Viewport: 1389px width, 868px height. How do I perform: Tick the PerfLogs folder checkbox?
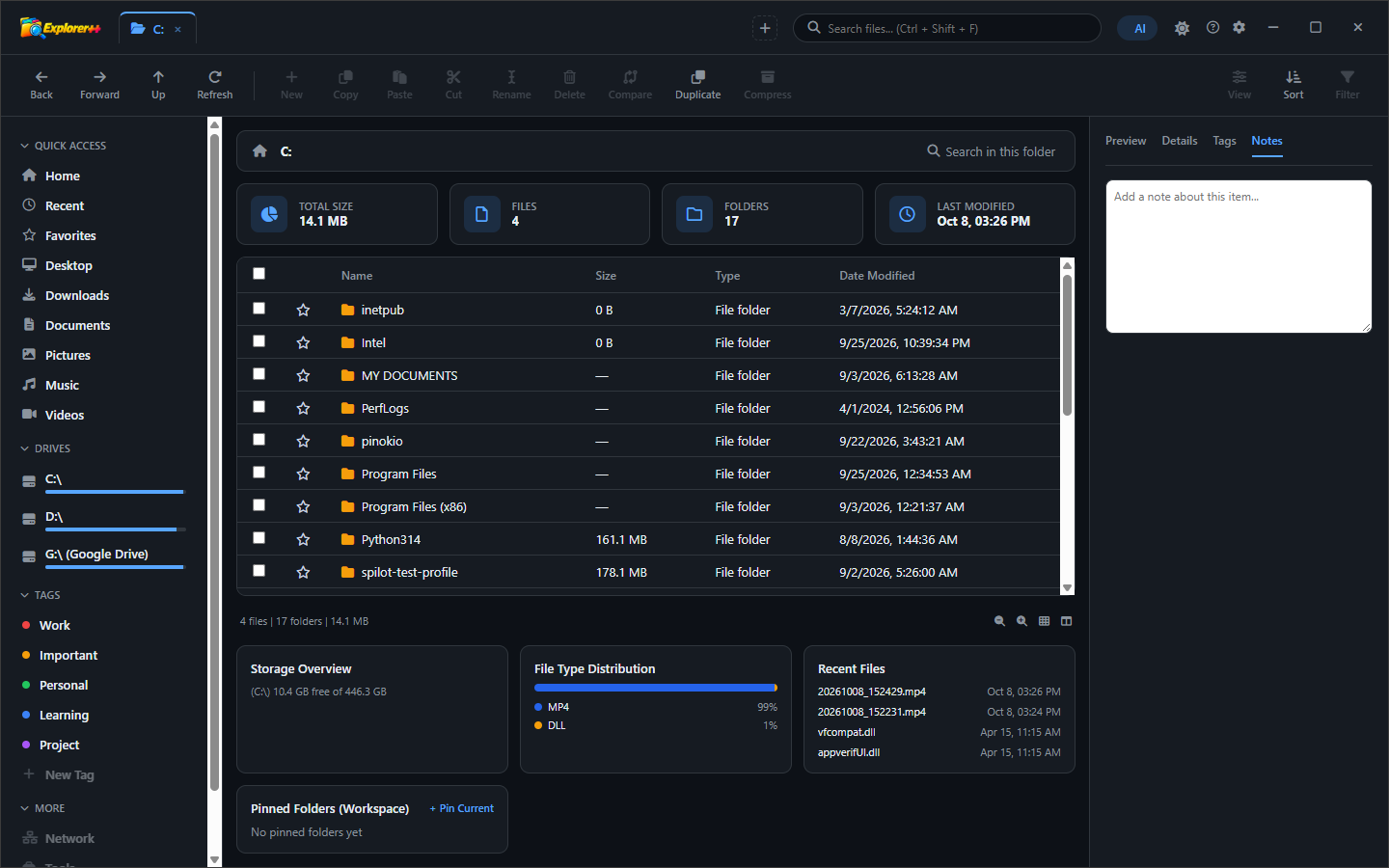tap(259, 407)
